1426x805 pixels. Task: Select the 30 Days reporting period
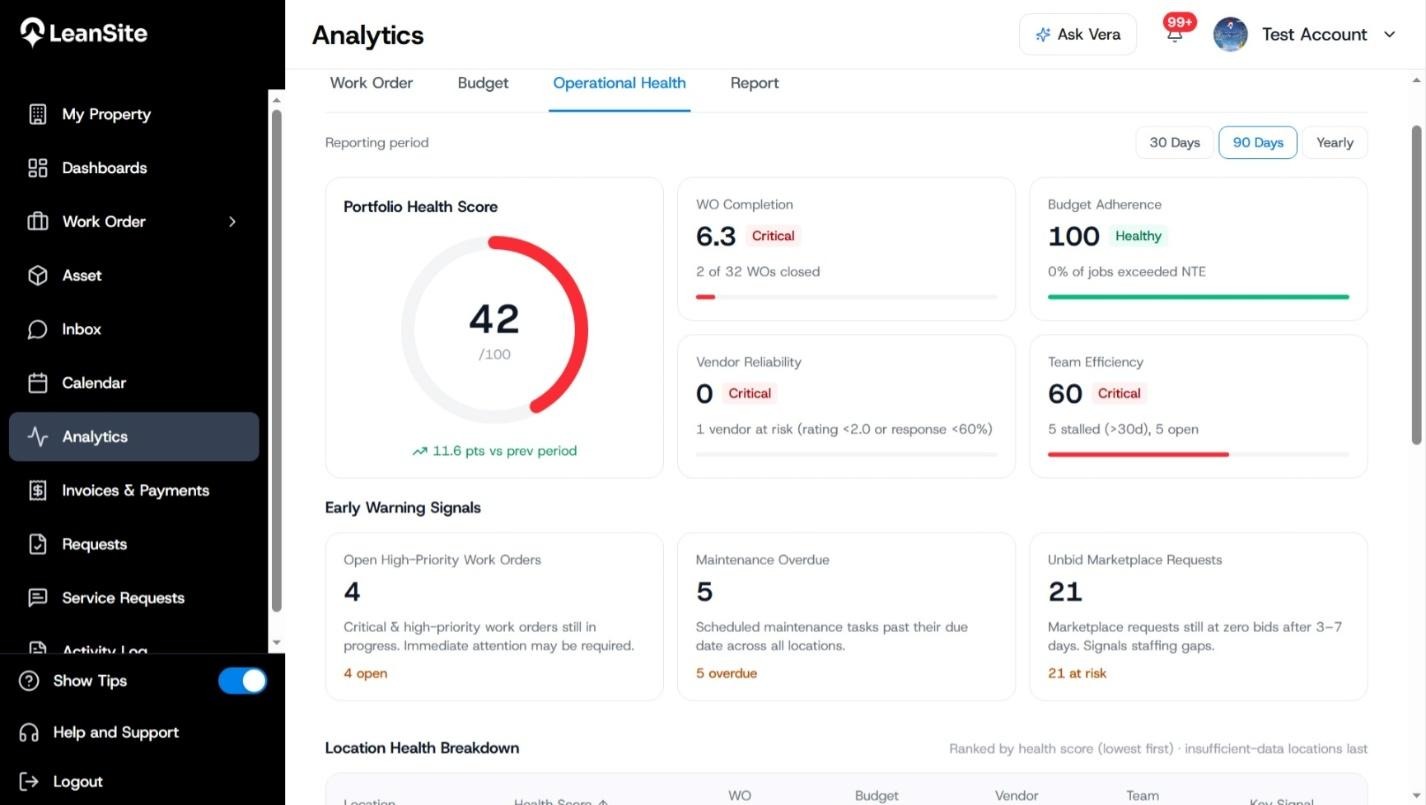point(1174,143)
